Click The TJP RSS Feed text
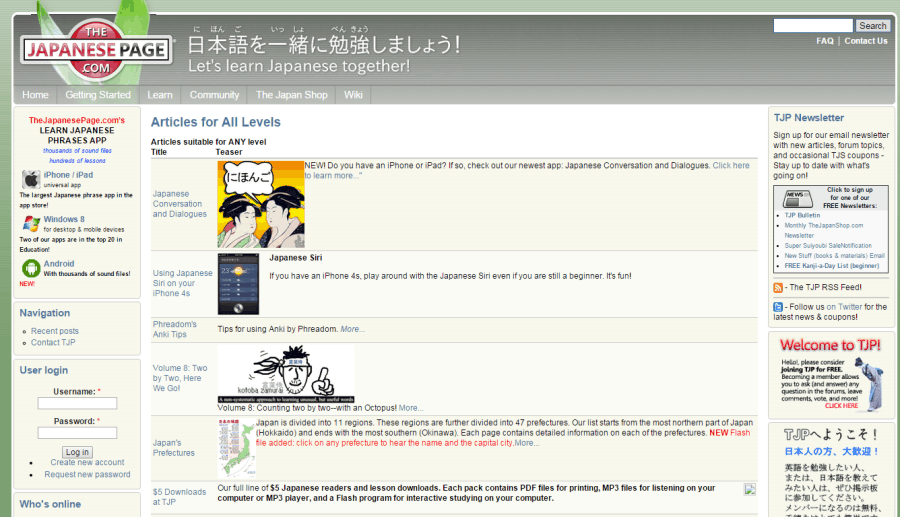900x517 pixels. pos(825,287)
